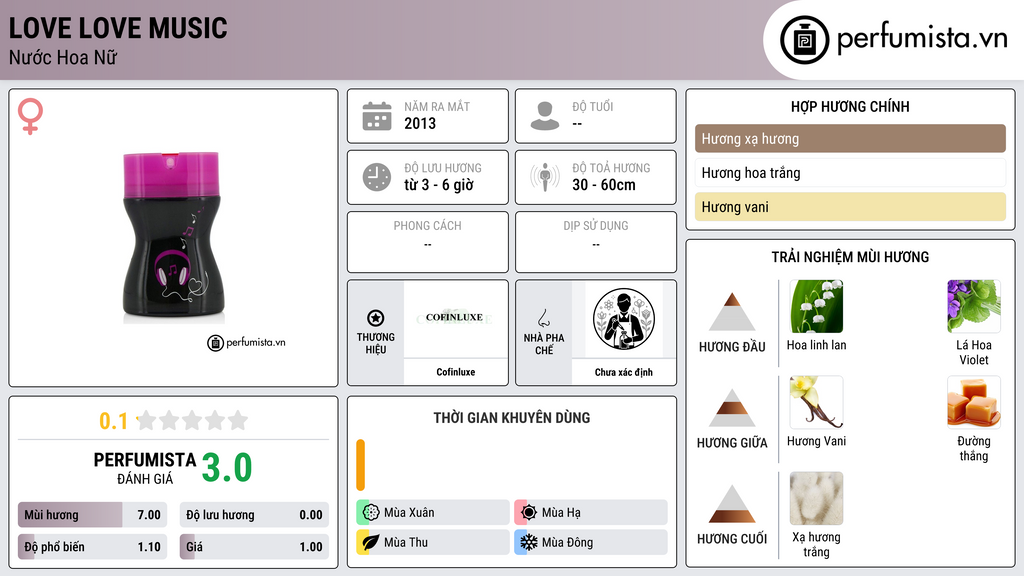Click the Độ lưu hương 0.00 score bar
Screen dimensions: 1024x576
pos(254,515)
